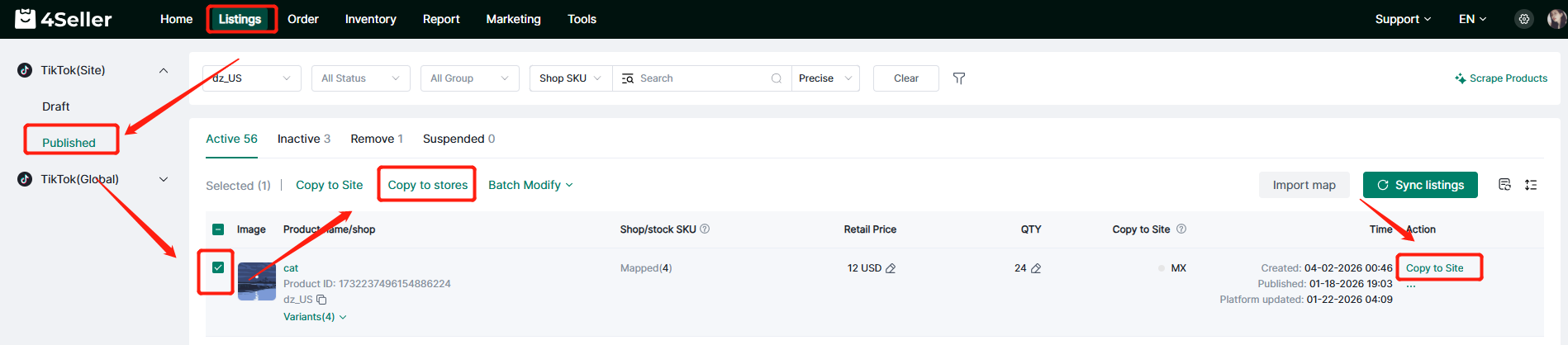Open the All Group dropdown

(x=469, y=78)
